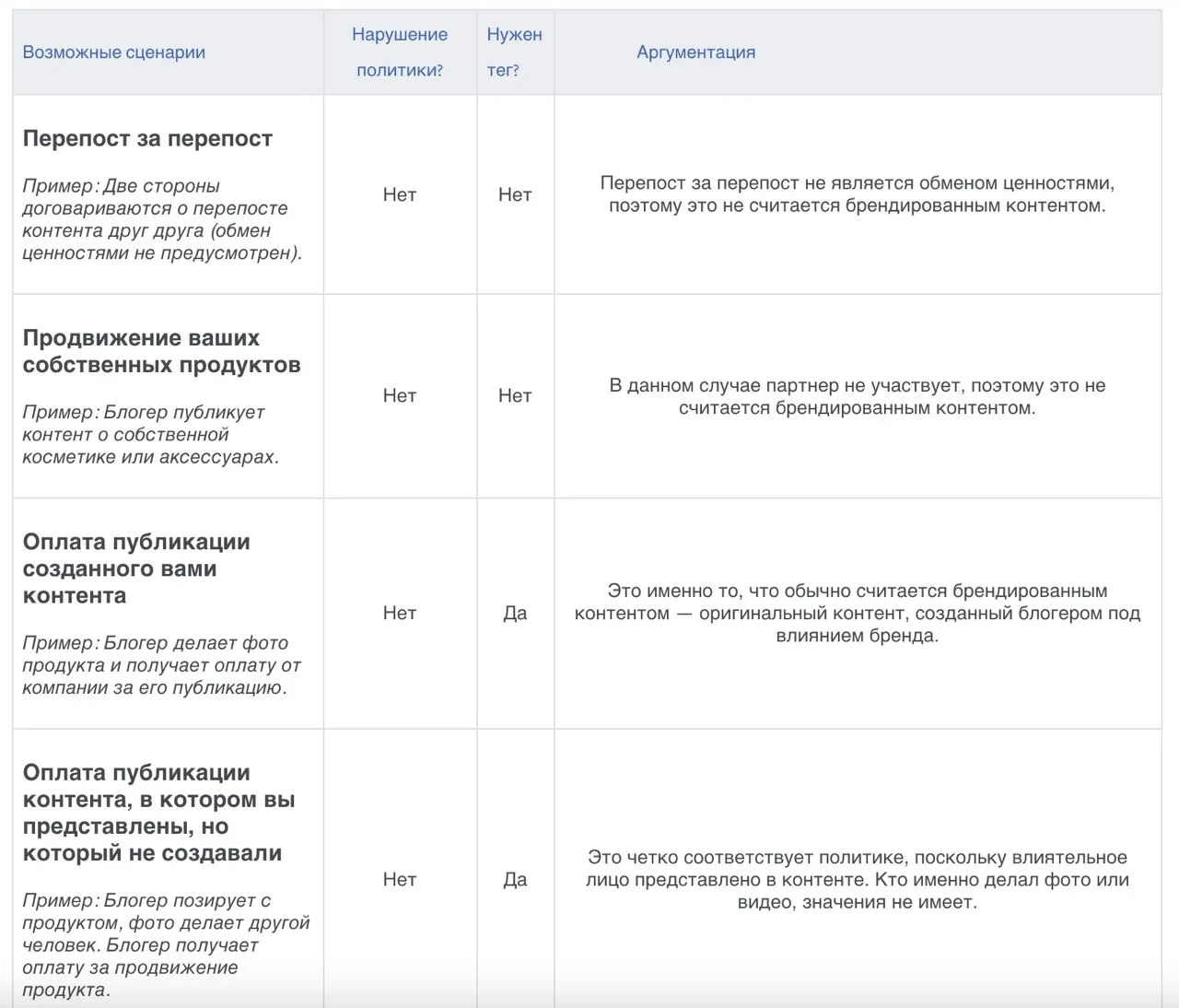This screenshot has width=1179, height=1008.
Task: Click argumentation about original branded content
Action: (x=858, y=613)
